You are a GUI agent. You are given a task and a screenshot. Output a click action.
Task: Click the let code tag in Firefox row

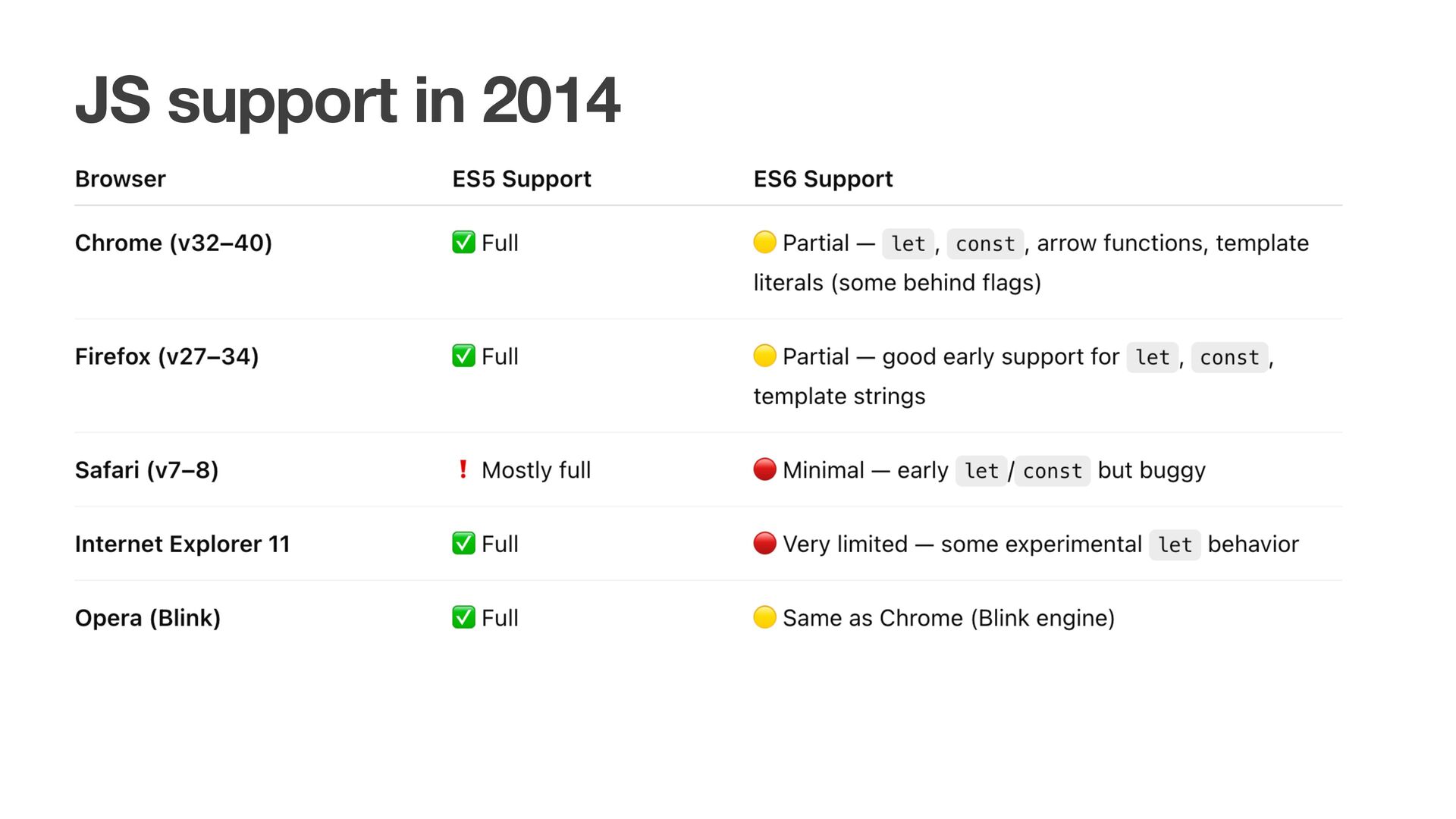click(1153, 357)
